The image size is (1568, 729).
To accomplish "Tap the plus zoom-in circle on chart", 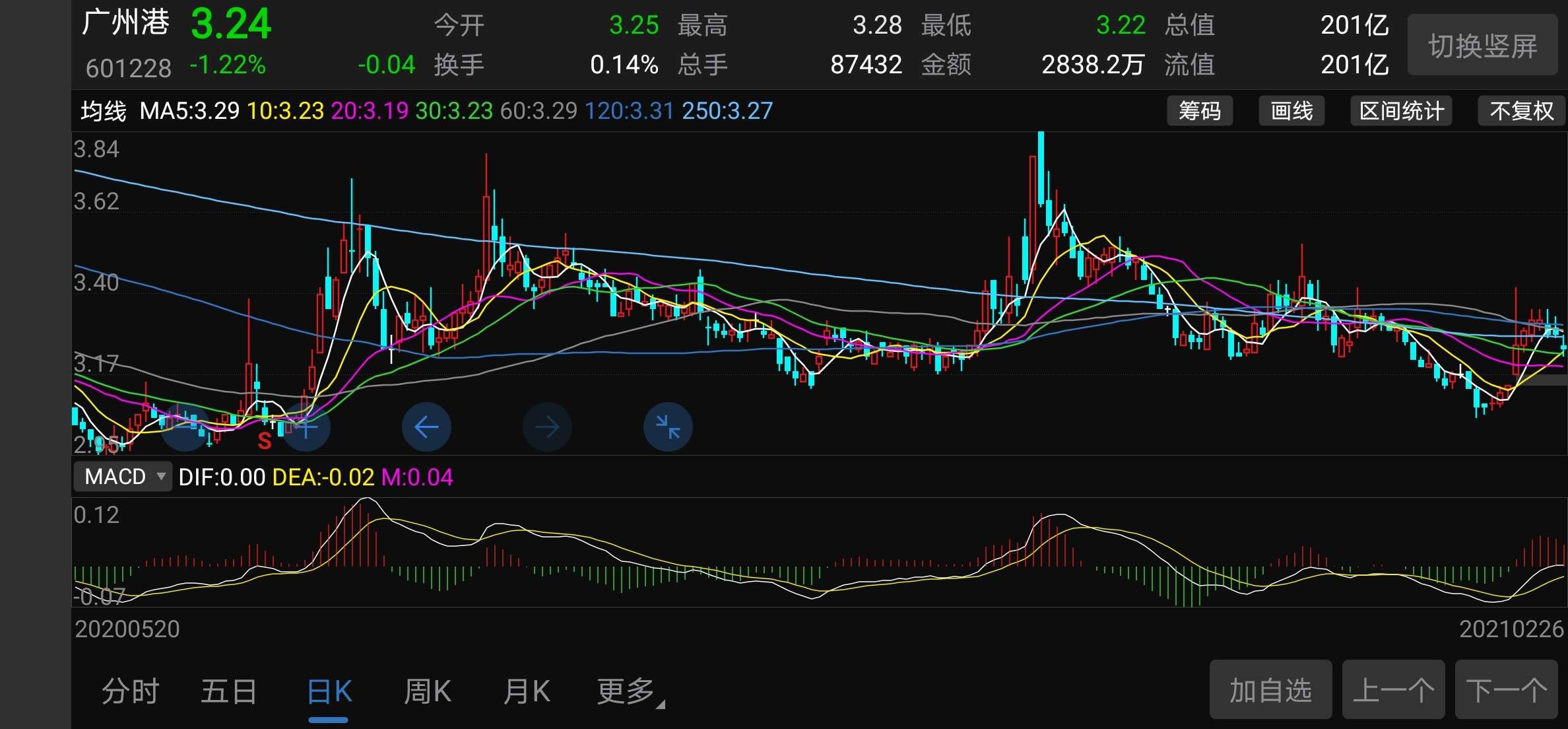I will [x=306, y=427].
